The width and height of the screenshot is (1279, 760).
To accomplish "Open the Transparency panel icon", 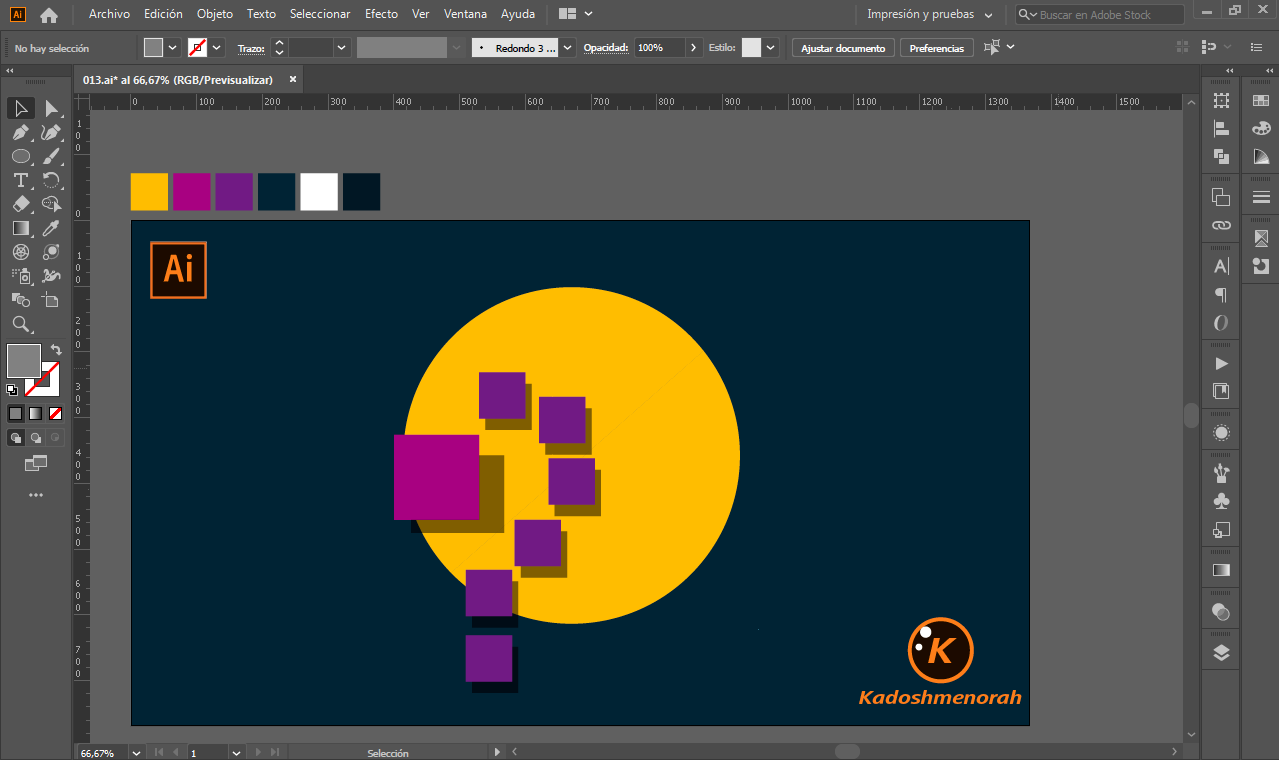I will click(1221, 612).
